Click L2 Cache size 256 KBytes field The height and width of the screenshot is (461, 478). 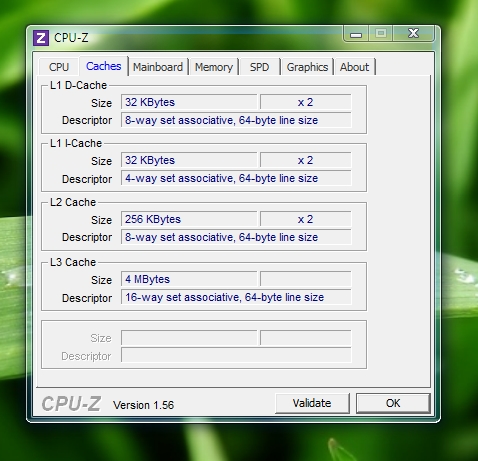(189, 219)
